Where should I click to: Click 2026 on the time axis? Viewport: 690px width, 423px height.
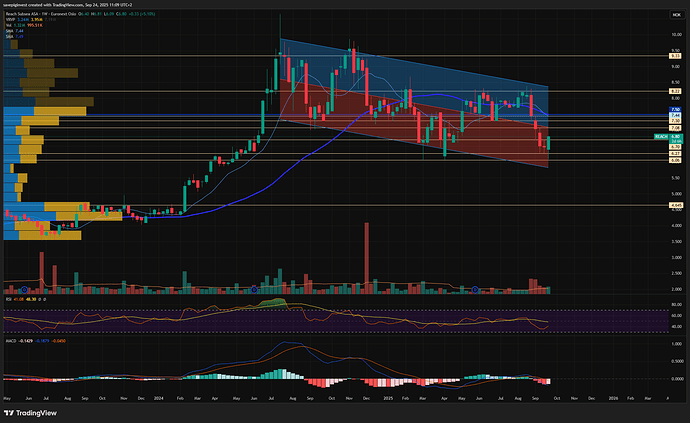point(613,398)
